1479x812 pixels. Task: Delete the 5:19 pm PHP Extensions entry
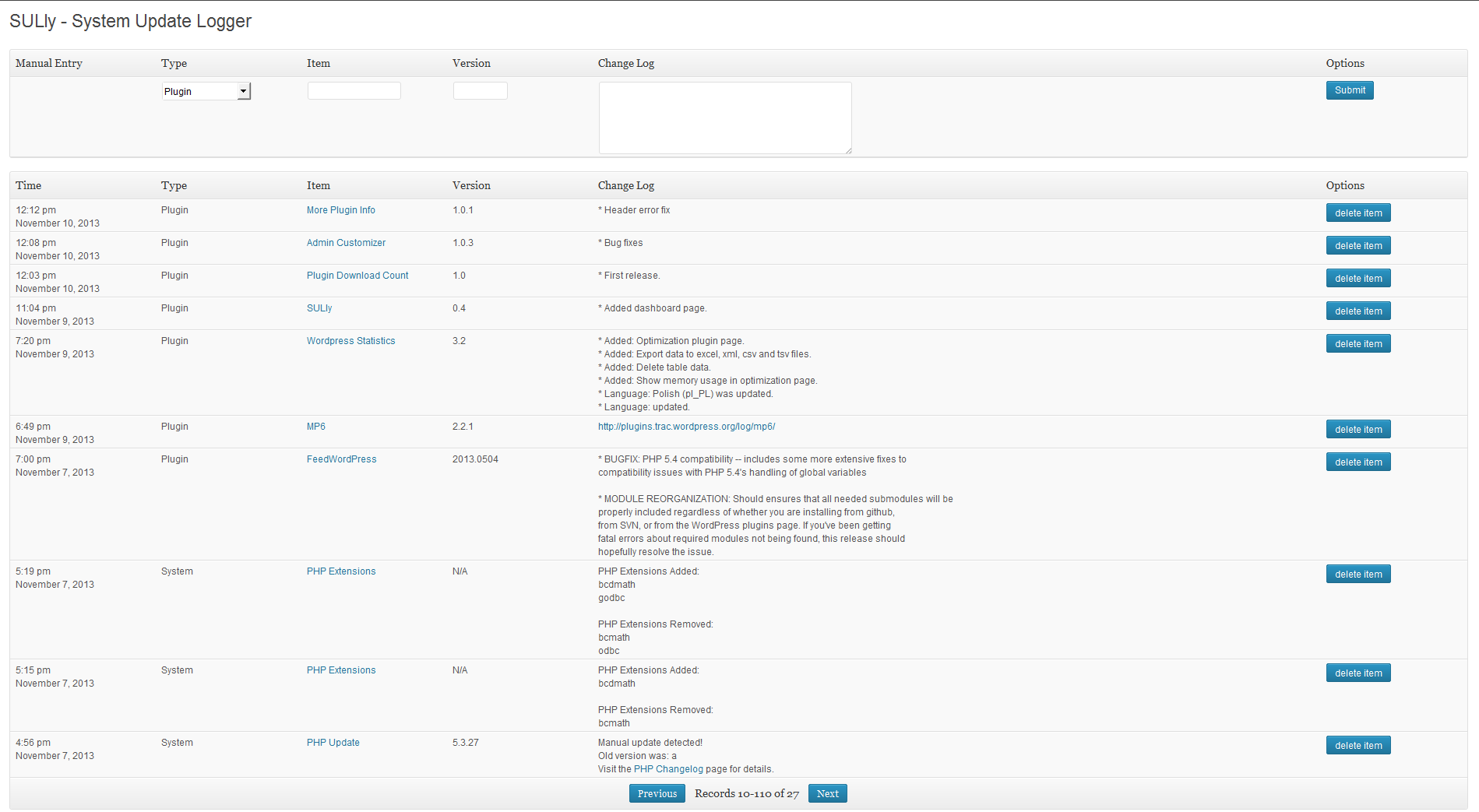[x=1358, y=575]
